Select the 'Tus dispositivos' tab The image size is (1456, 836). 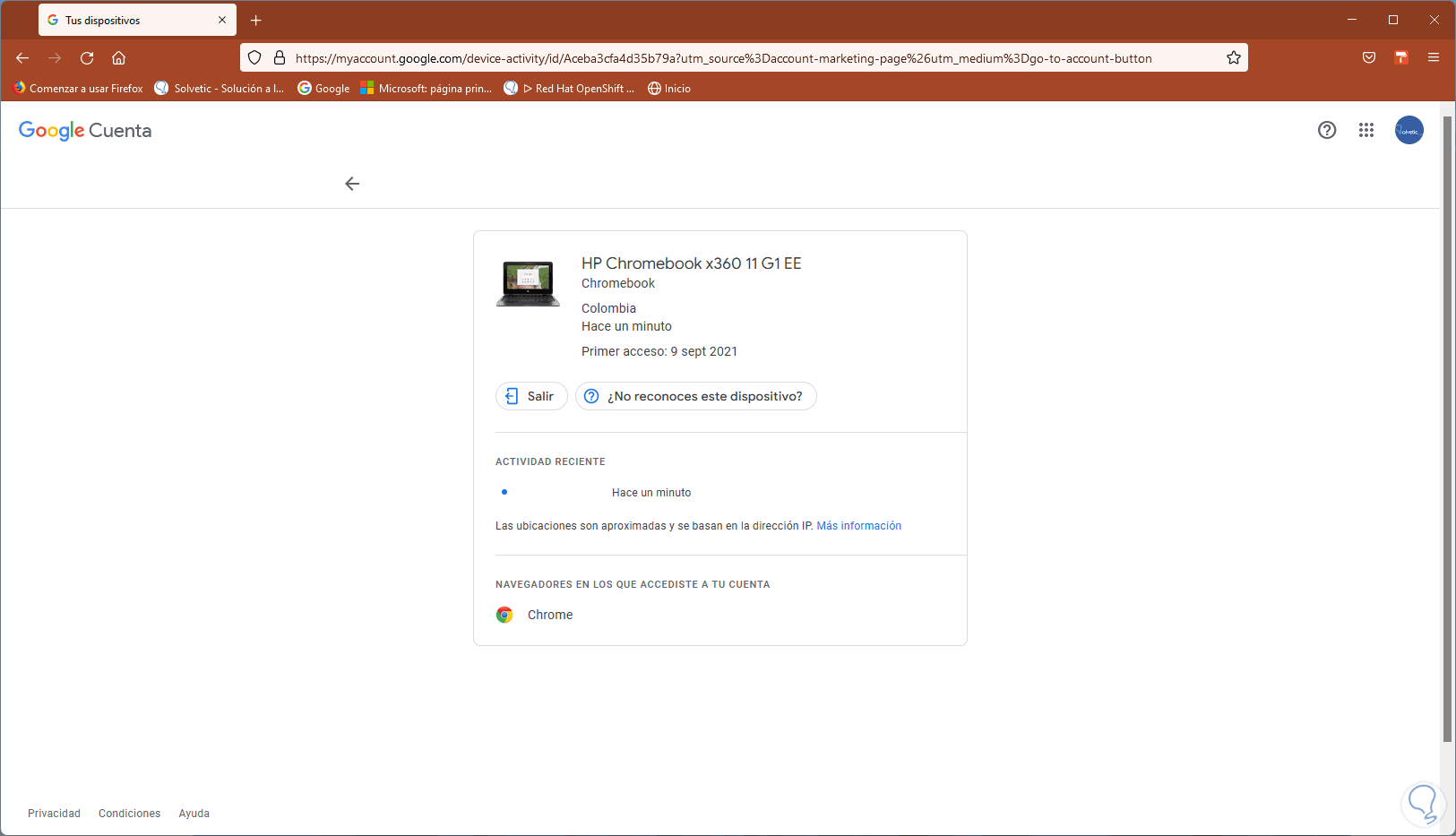pyautogui.click(x=137, y=20)
